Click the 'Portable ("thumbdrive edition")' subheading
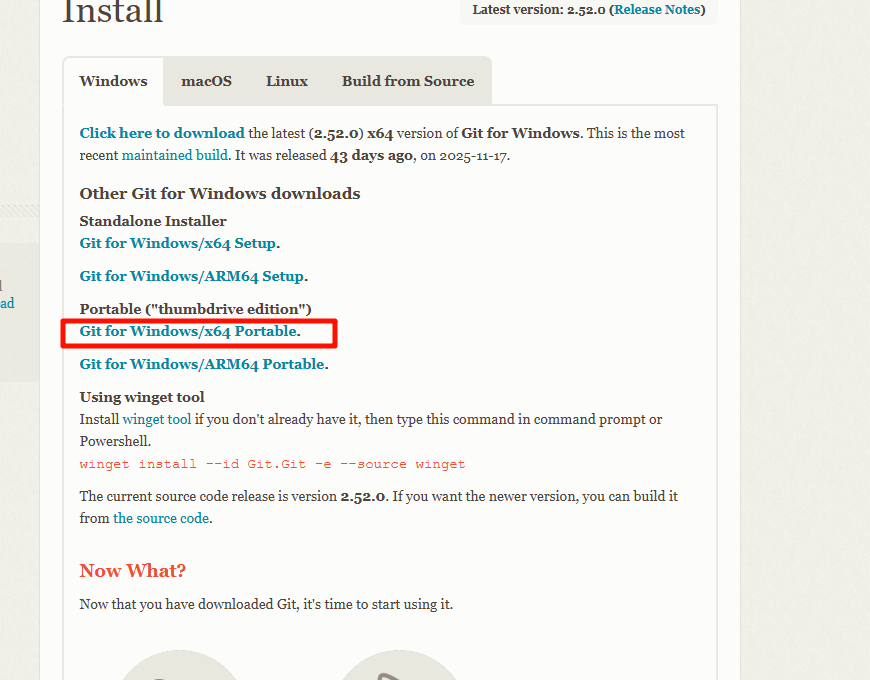The height and width of the screenshot is (680, 870). click(195, 309)
